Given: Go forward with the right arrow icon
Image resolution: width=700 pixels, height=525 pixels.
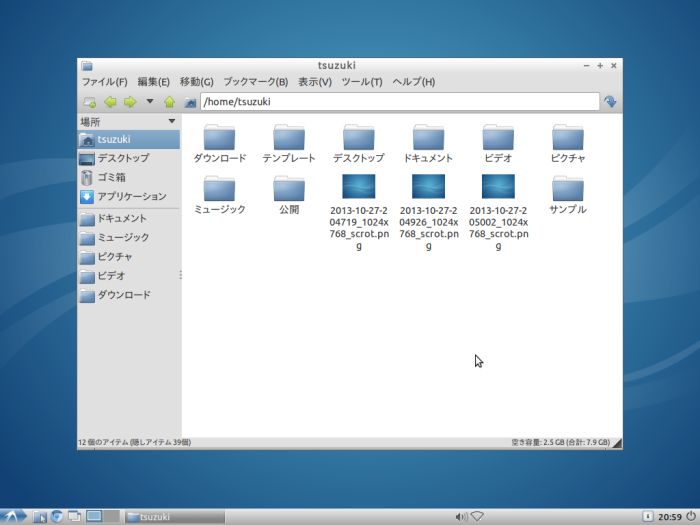Looking at the screenshot, I should pyautogui.click(x=130, y=102).
